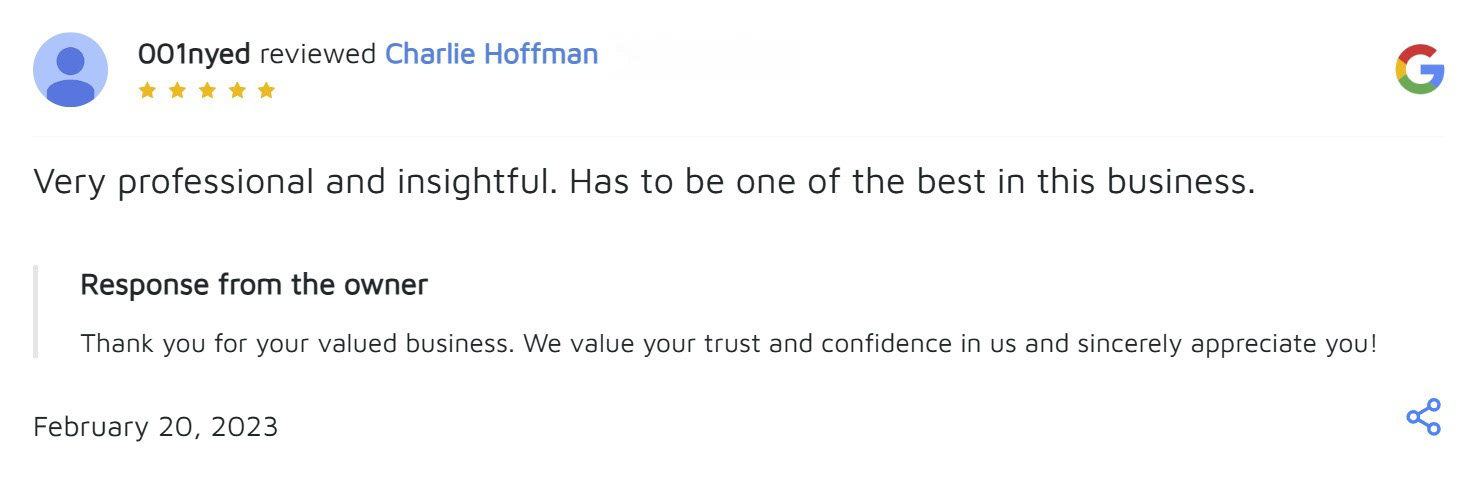Click the third rating star
Image resolution: width=1479 pixels, height=478 pixels.
pos(207,90)
